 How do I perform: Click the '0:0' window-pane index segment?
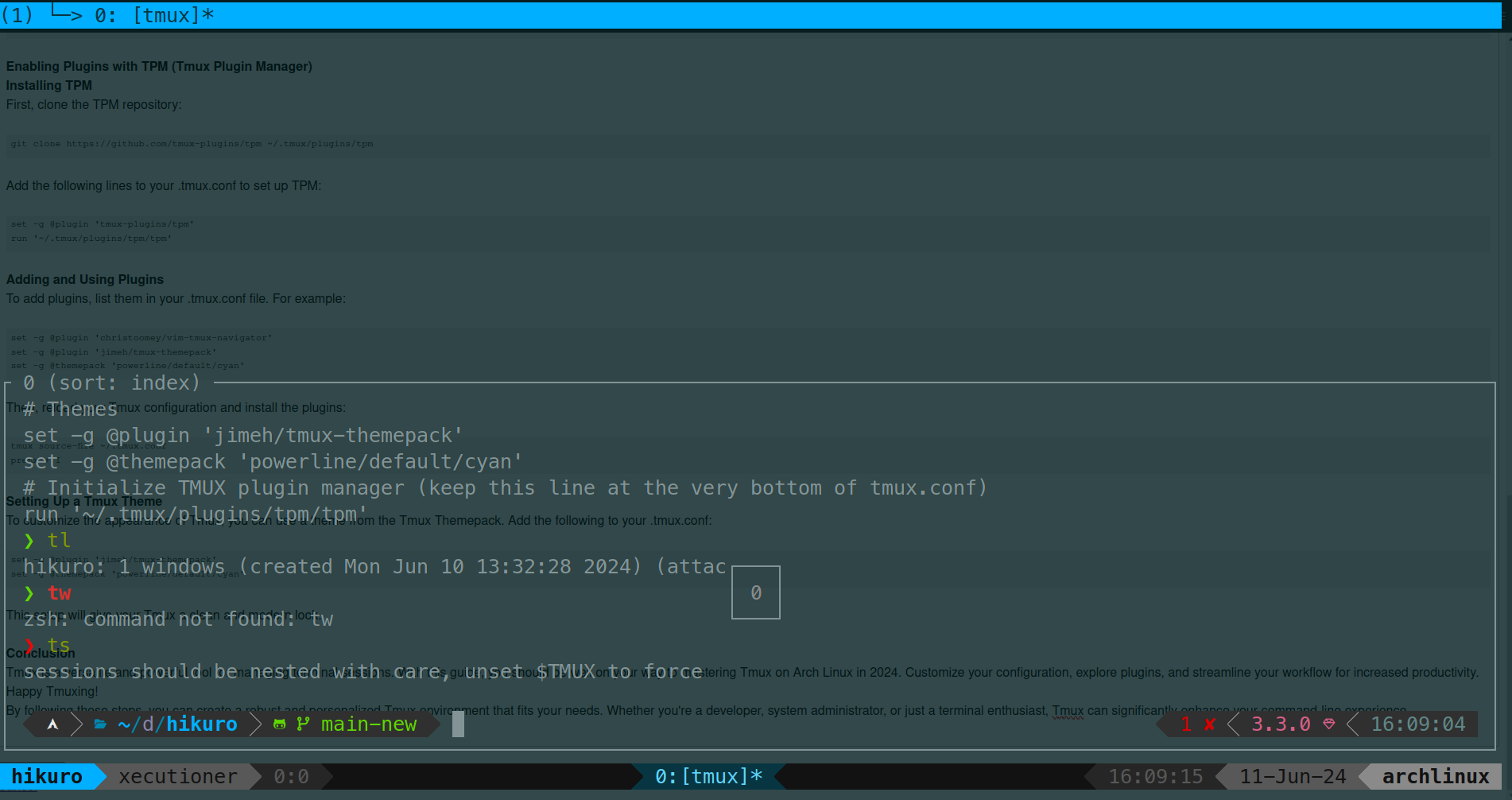click(291, 777)
